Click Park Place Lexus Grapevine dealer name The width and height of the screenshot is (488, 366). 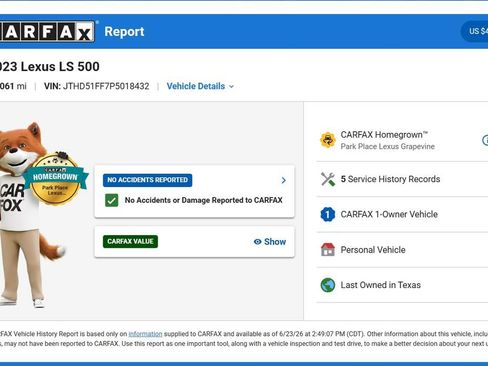tap(388, 147)
